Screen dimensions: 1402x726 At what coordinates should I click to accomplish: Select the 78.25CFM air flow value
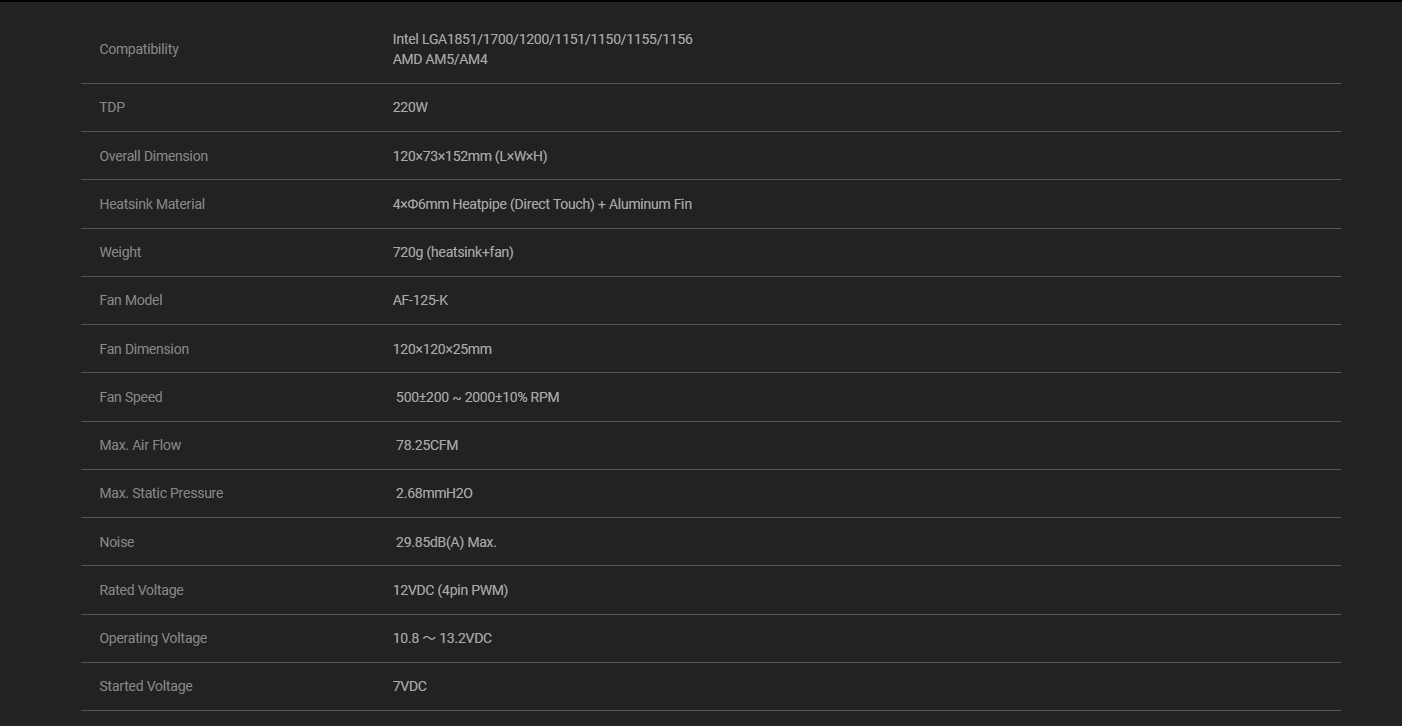point(427,445)
